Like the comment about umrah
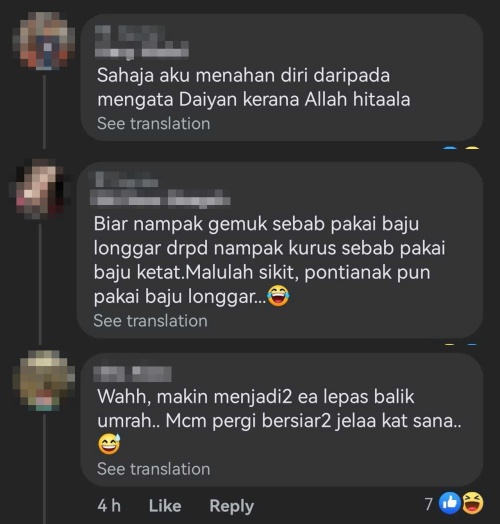This screenshot has height=524, width=500. [x=165, y=506]
